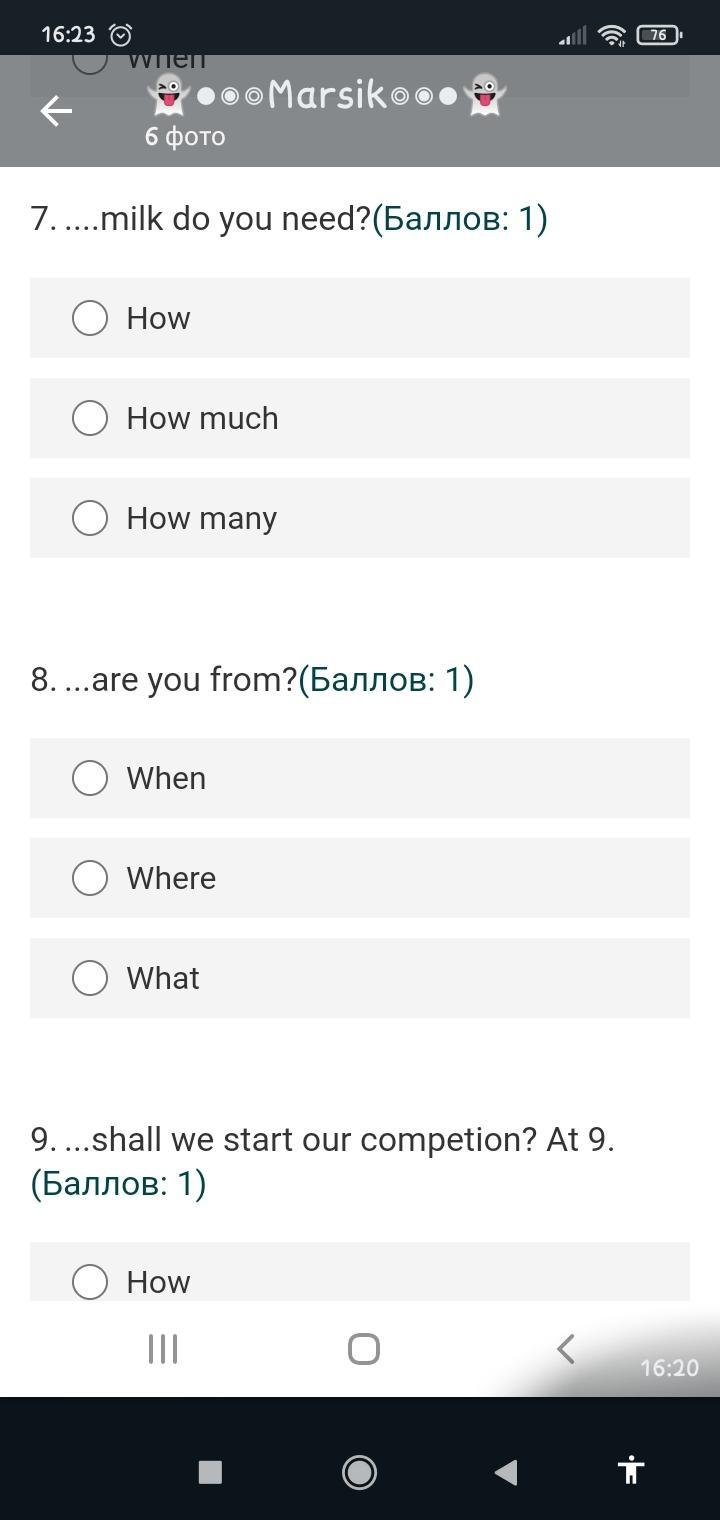Image resolution: width=720 pixels, height=1520 pixels.
Task: Select "How" under question 9
Action: pos(90,1281)
